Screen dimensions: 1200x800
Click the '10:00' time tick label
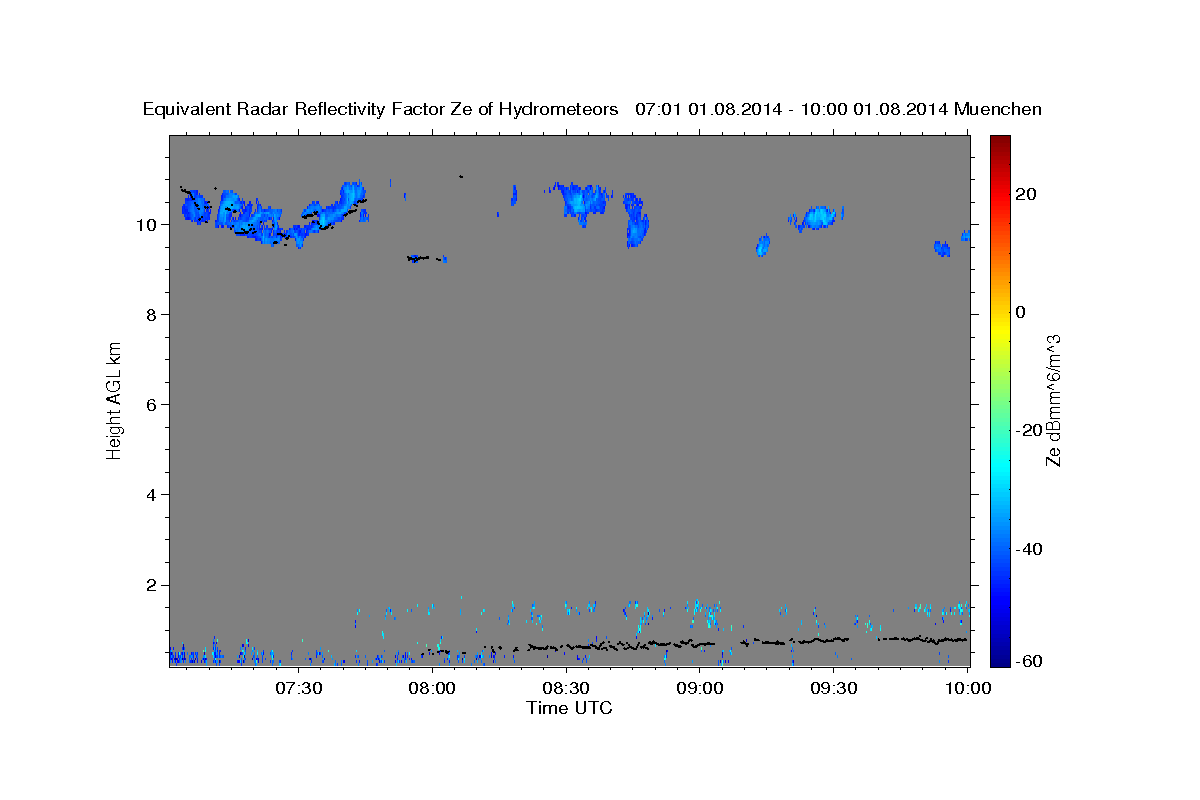tap(969, 688)
